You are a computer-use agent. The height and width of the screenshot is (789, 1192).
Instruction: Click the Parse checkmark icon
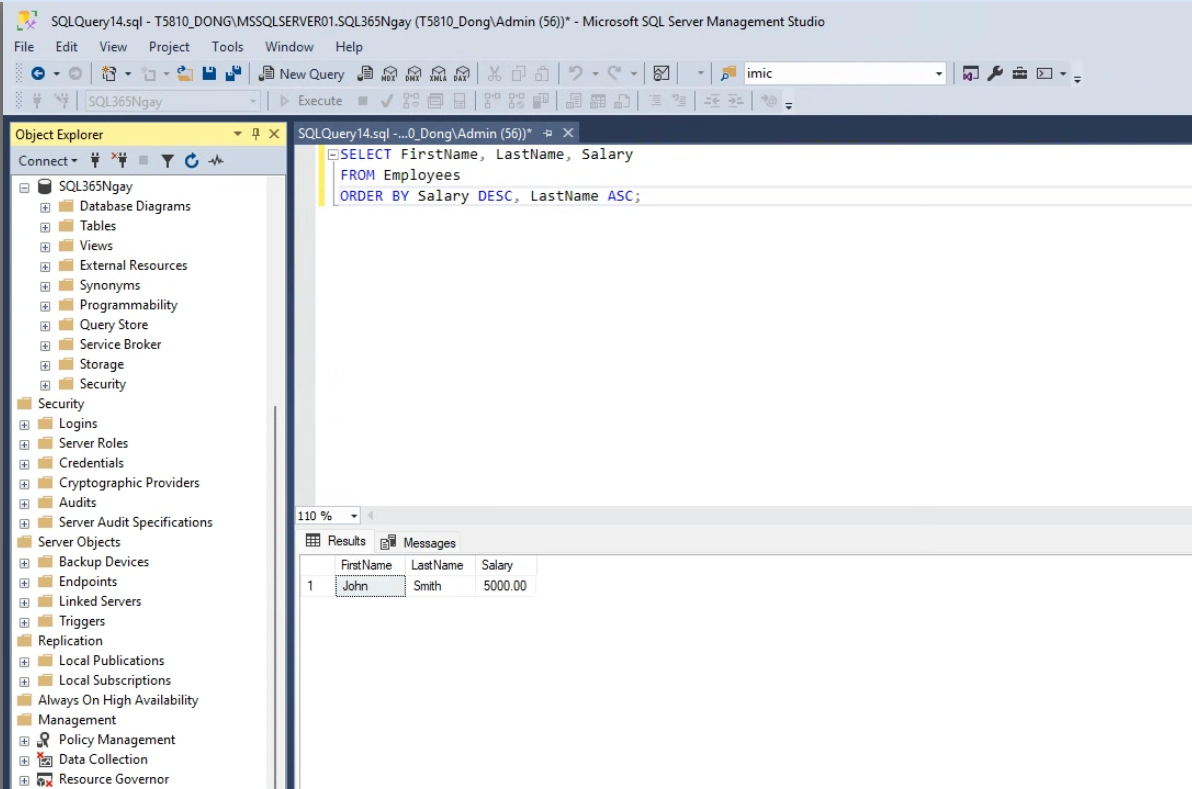tap(387, 101)
